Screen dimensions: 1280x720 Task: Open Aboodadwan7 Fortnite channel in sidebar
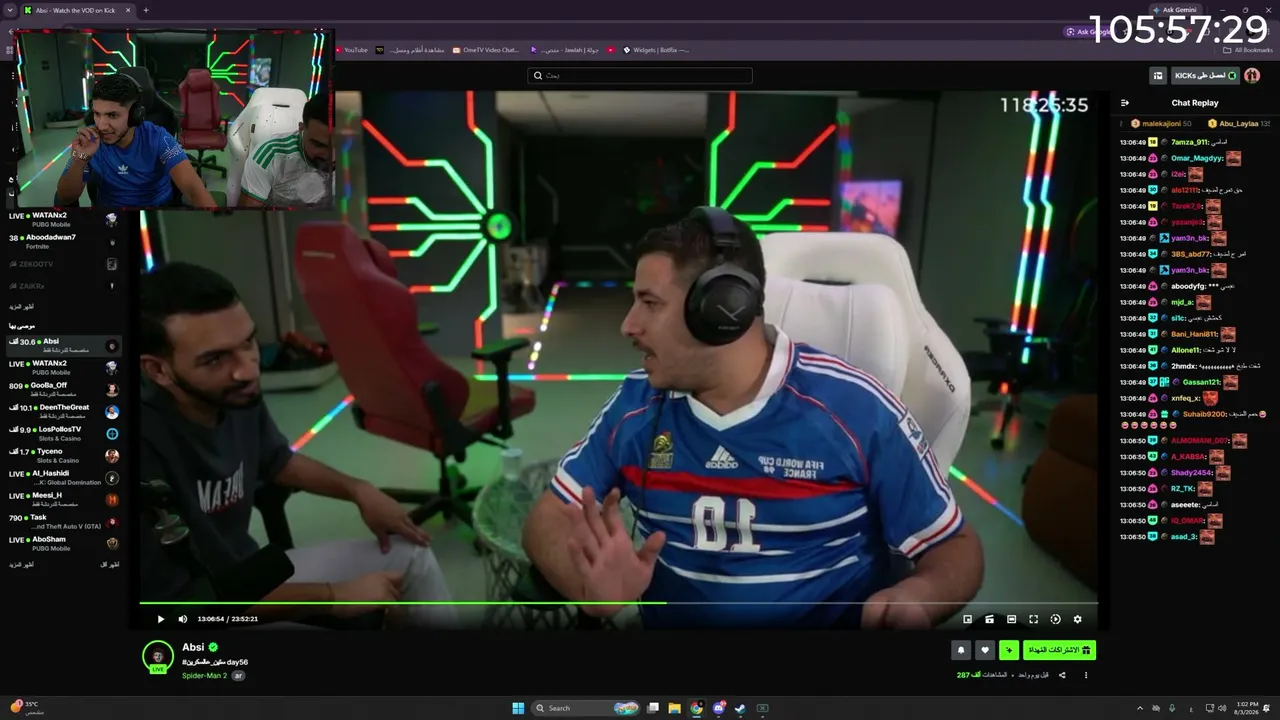tap(62, 241)
